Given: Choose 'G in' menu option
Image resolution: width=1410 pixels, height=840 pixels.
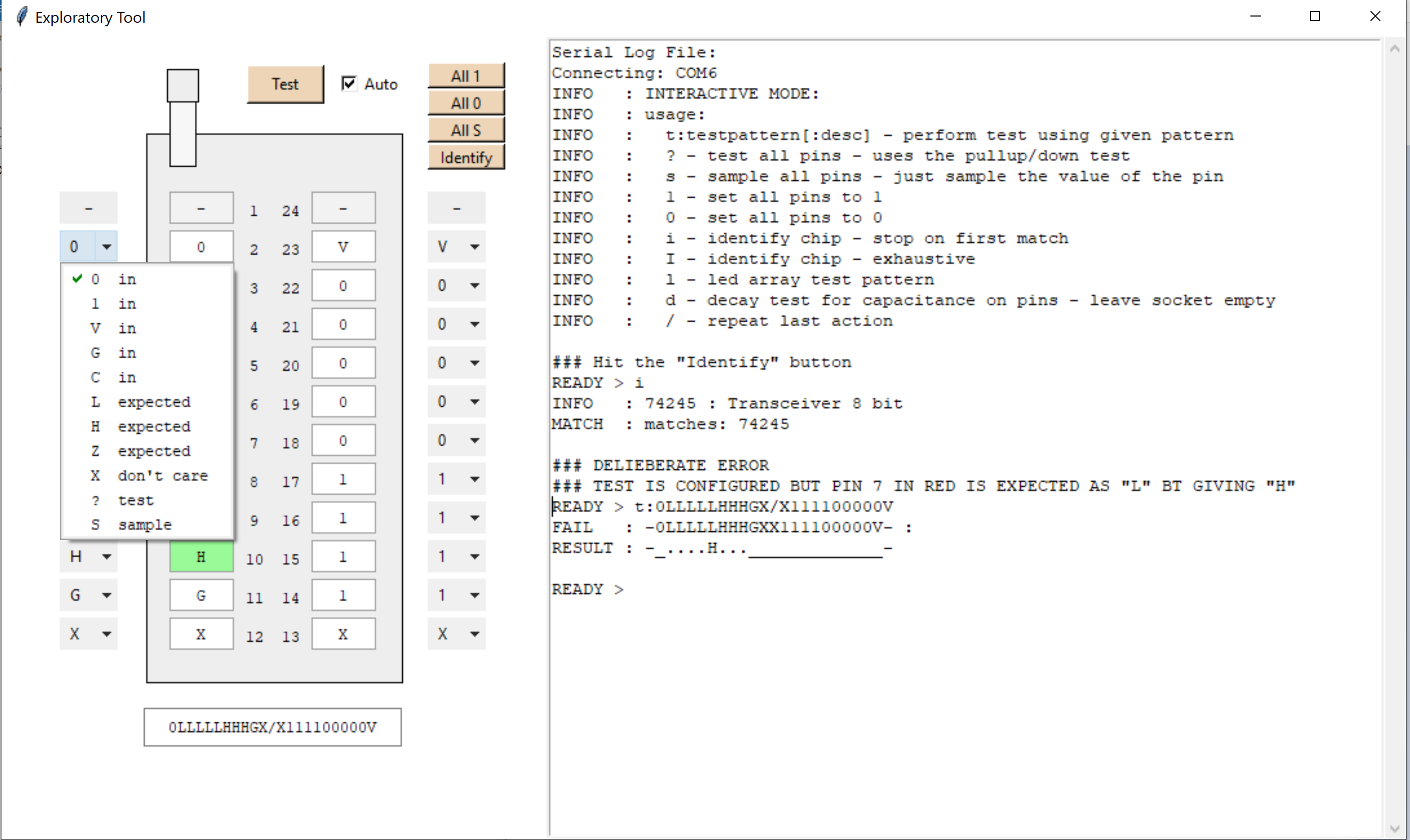Looking at the screenshot, I should tap(147, 353).
